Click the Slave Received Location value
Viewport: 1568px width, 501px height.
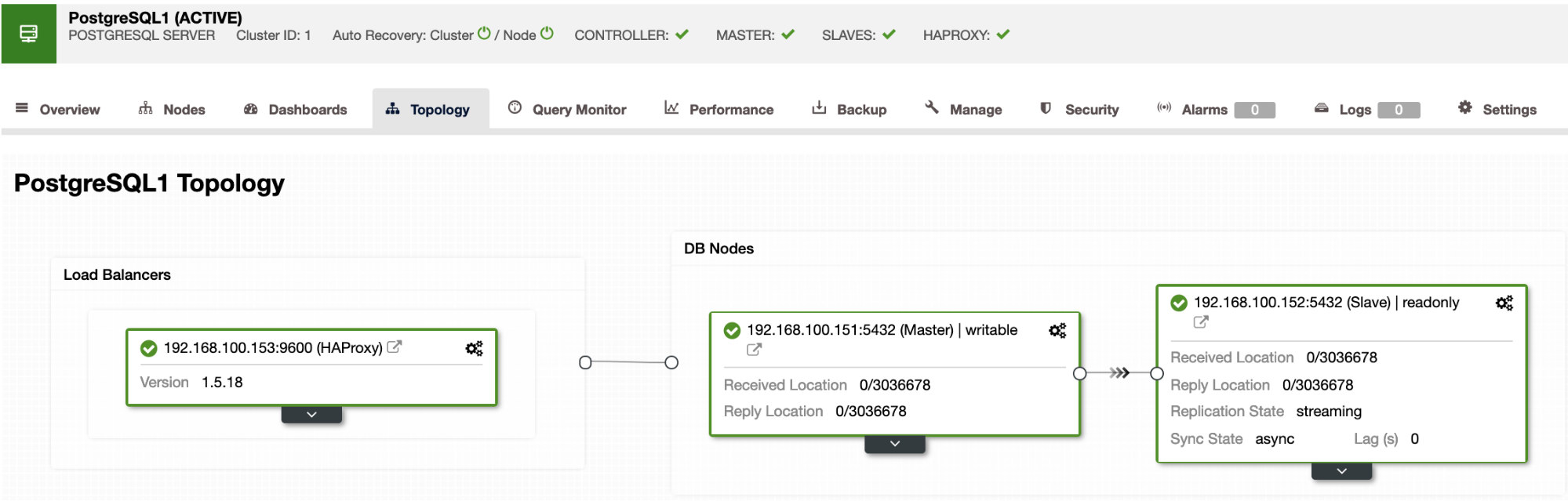[1341, 358]
